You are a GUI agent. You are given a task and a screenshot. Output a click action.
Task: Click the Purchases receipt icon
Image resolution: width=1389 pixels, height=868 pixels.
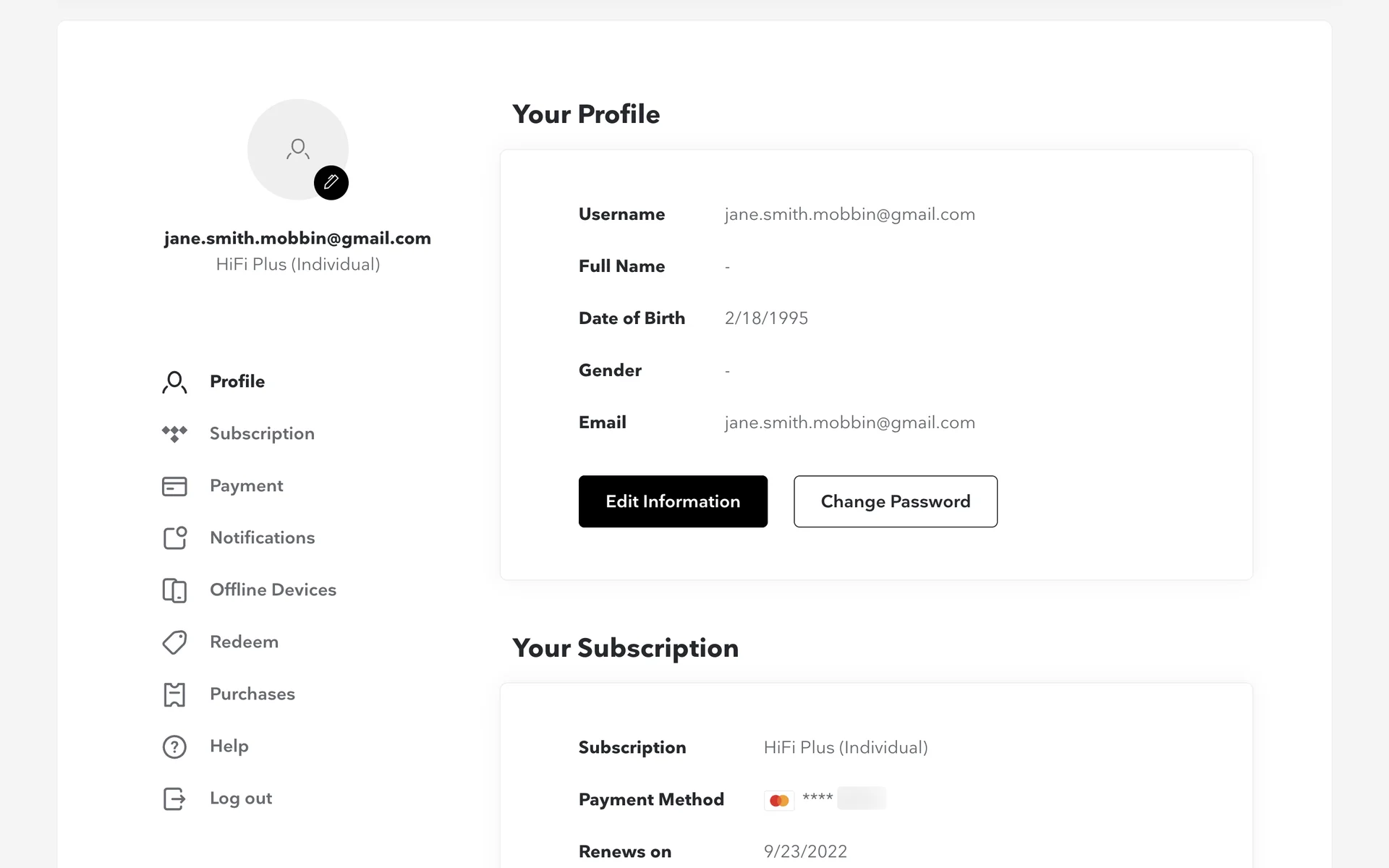(174, 694)
